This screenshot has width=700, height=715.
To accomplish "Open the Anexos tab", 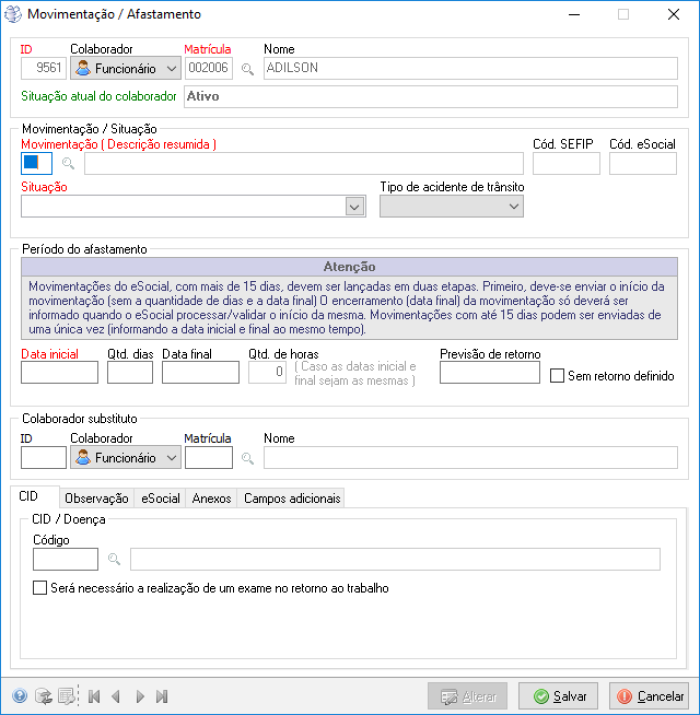I will coord(212,498).
